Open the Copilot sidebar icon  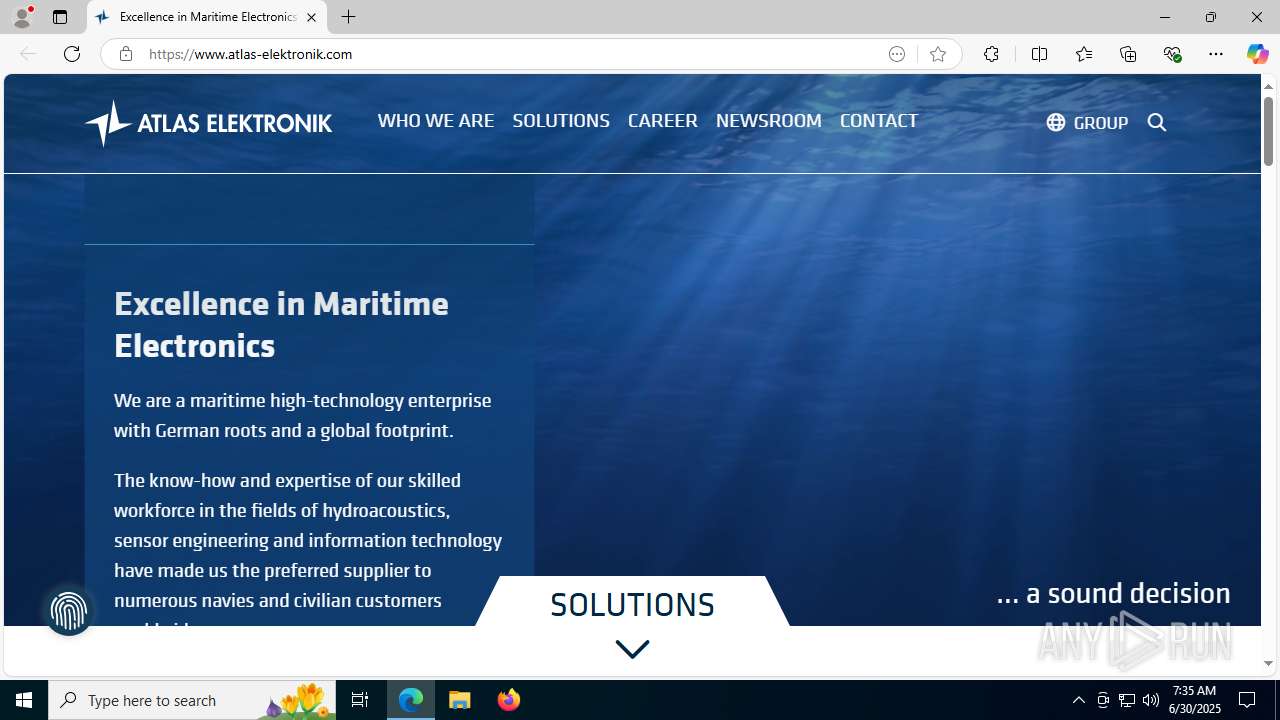(1257, 54)
